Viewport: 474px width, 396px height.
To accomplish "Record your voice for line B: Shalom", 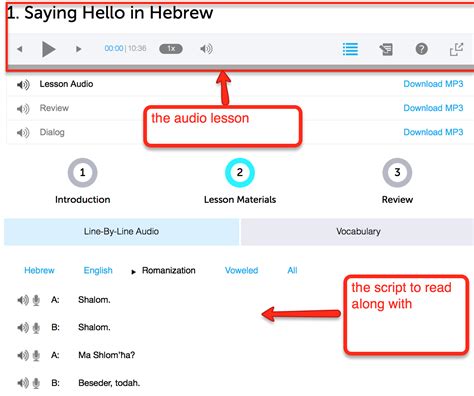I will [x=36, y=328].
